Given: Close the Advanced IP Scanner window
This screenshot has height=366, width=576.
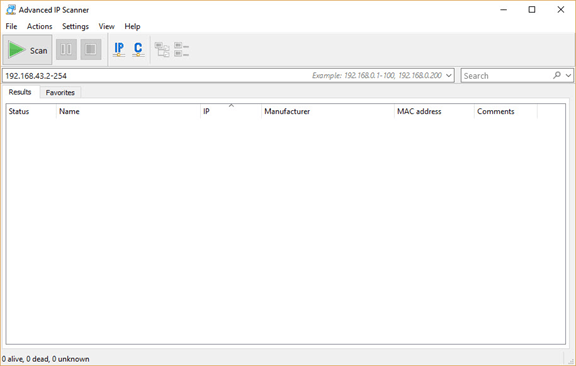Looking at the screenshot, I should (x=561, y=10).
